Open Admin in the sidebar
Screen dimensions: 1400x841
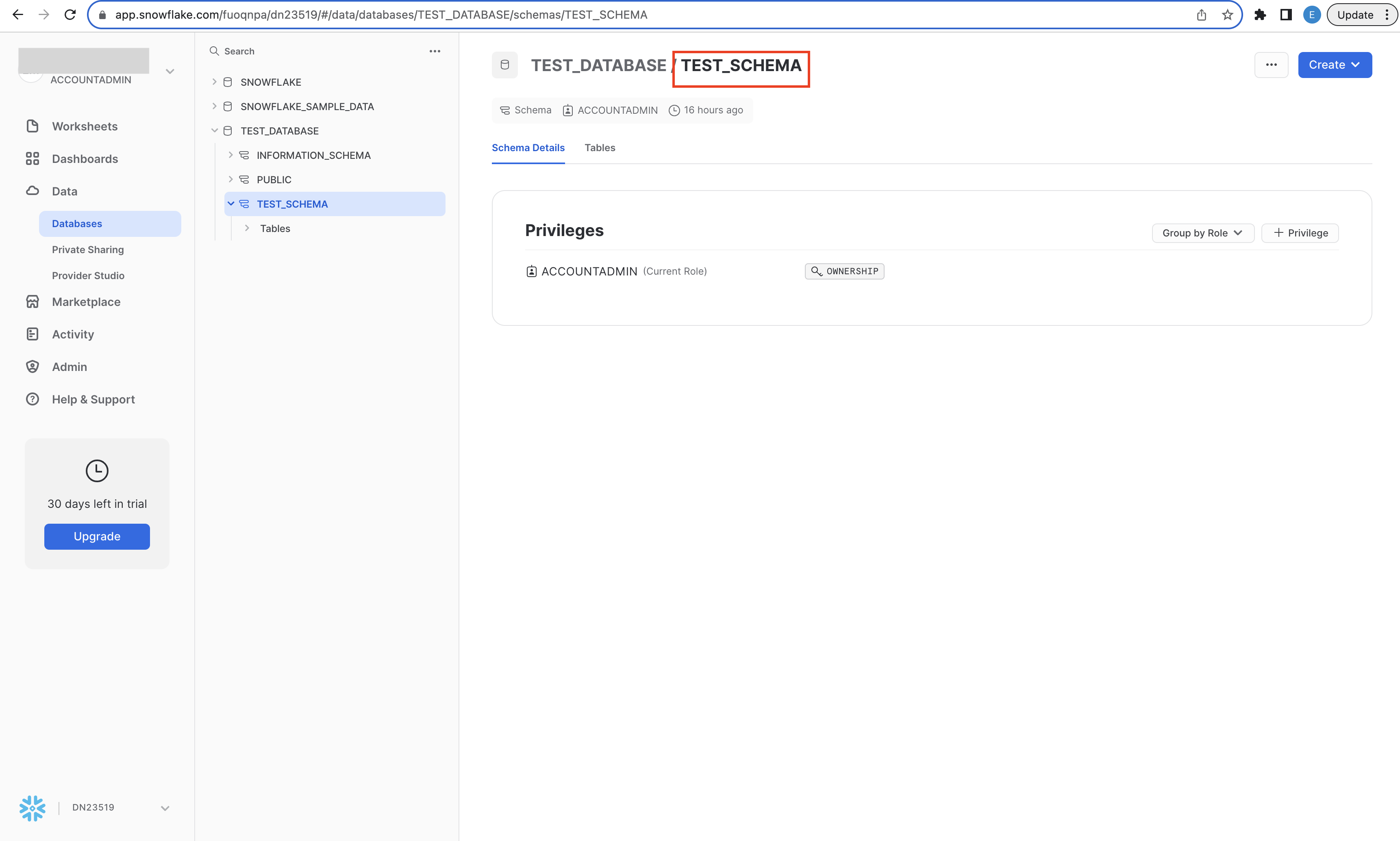pyautogui.click(x=69, y=366)
